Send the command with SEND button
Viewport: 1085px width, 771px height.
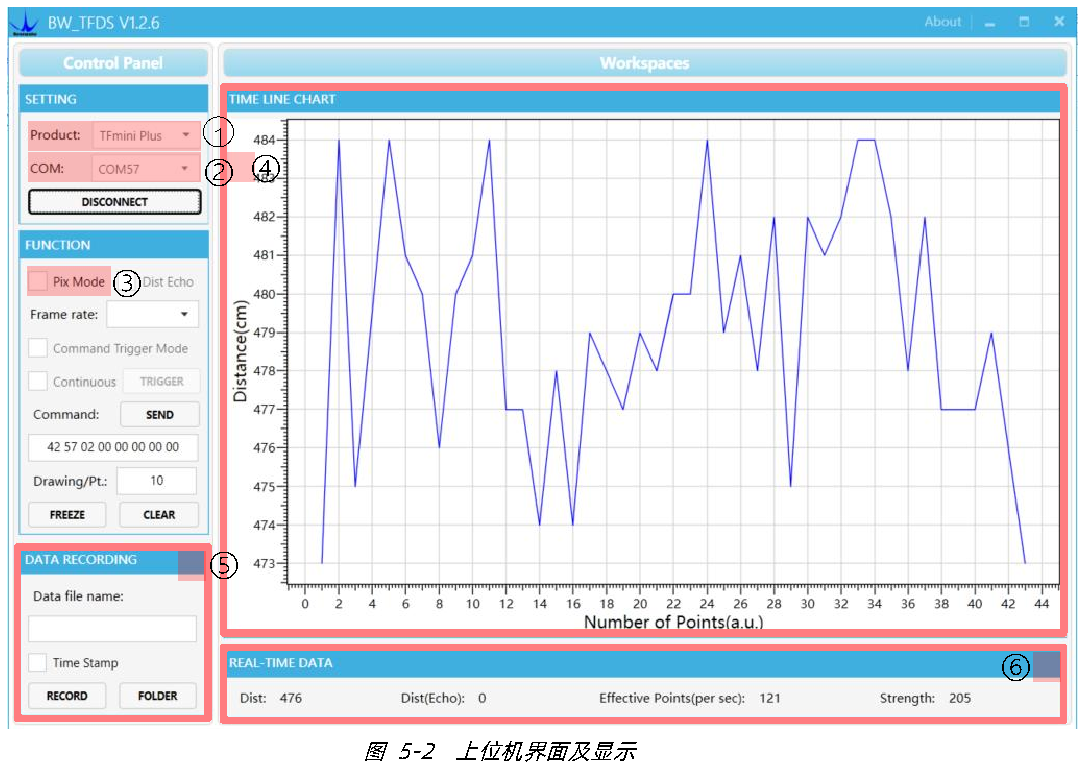click(160, 415)
